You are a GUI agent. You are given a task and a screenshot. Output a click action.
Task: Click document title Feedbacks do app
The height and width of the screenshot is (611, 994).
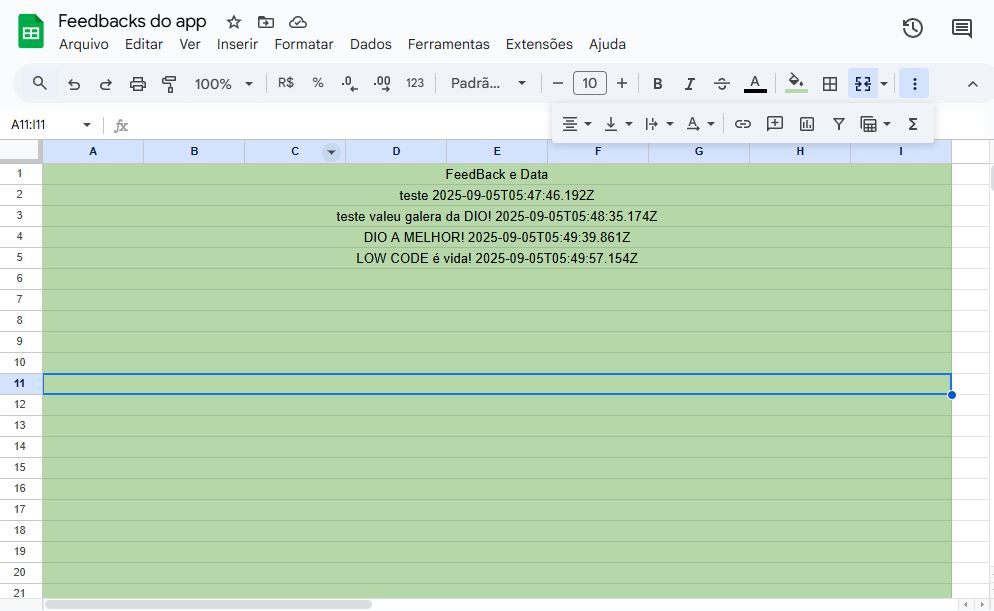pyautogui.click(x=132, y=21)
